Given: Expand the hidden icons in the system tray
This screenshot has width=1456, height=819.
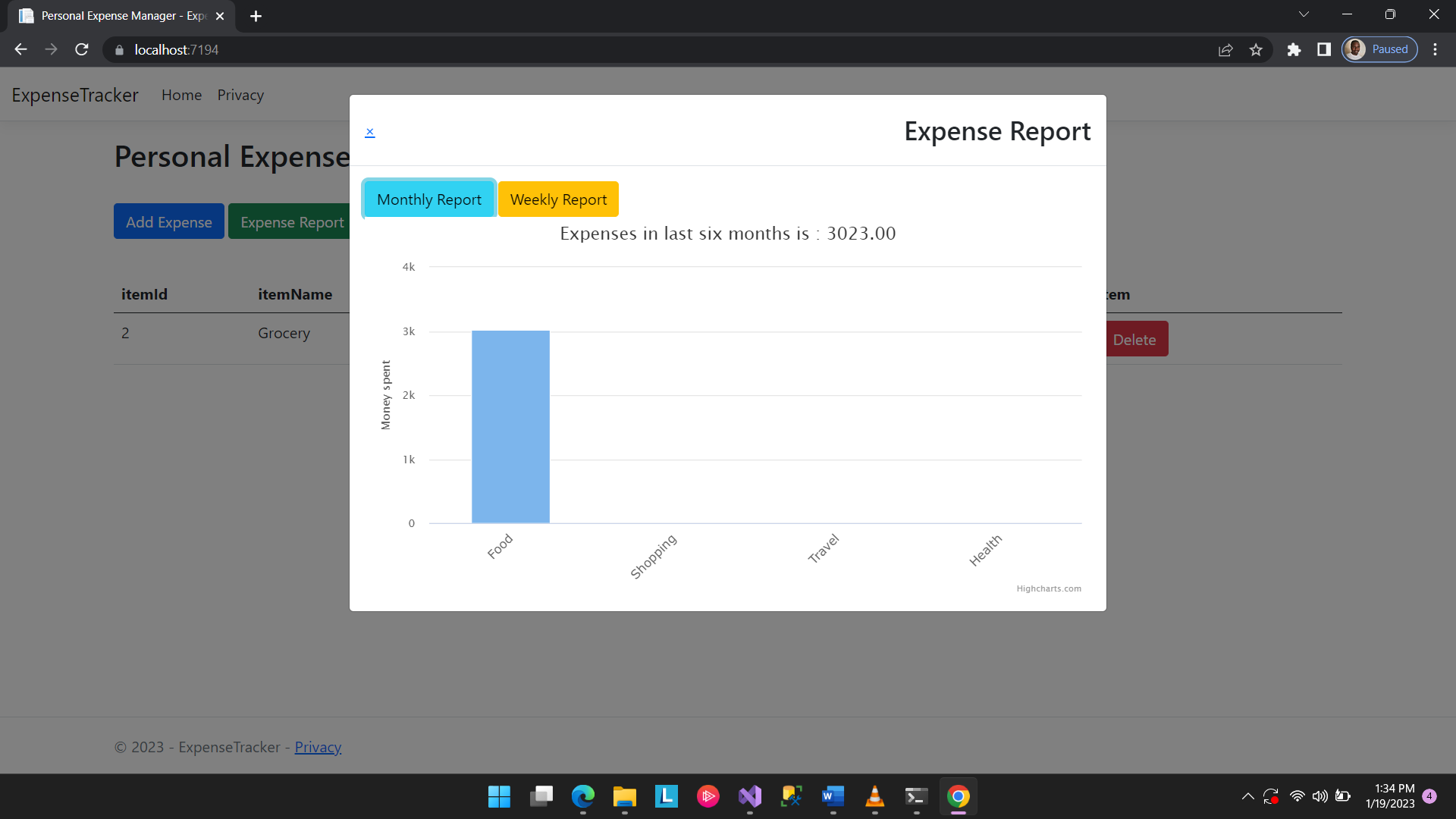Looking at the screenshot, I should pos(1247,796).
